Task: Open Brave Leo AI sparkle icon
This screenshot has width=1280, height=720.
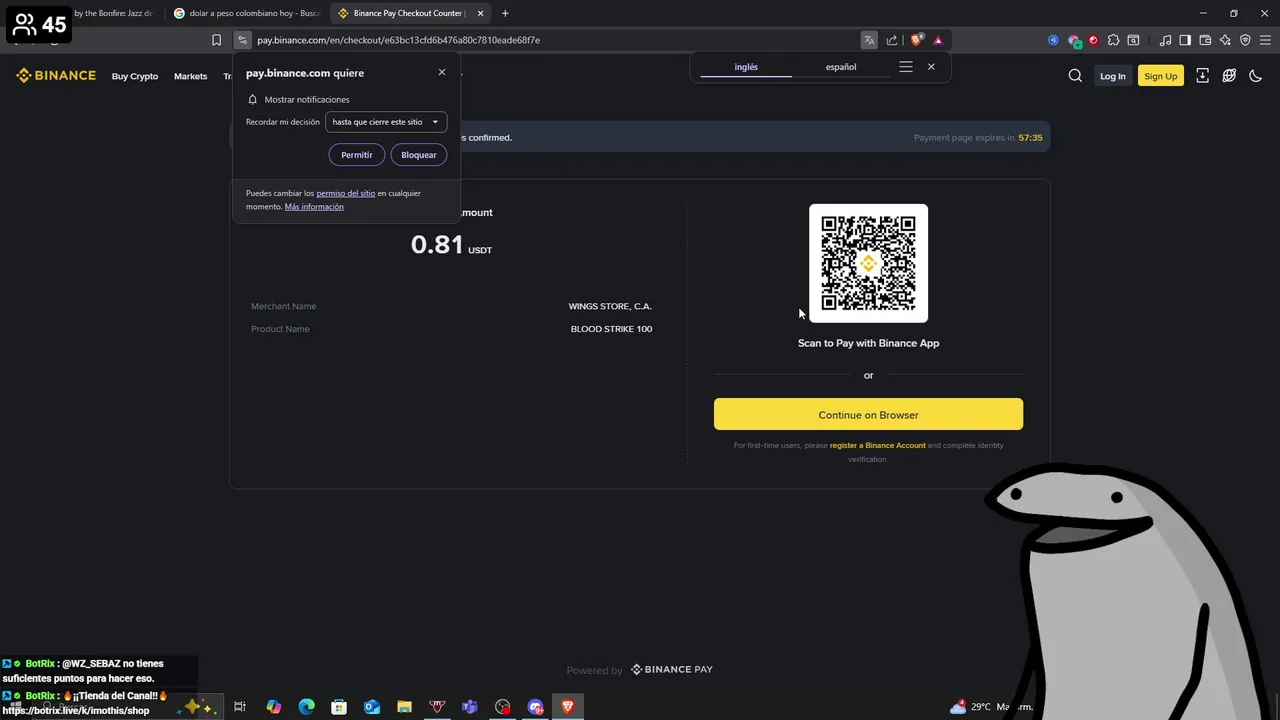Action: pyautogui.click(x=1225, y=40)
